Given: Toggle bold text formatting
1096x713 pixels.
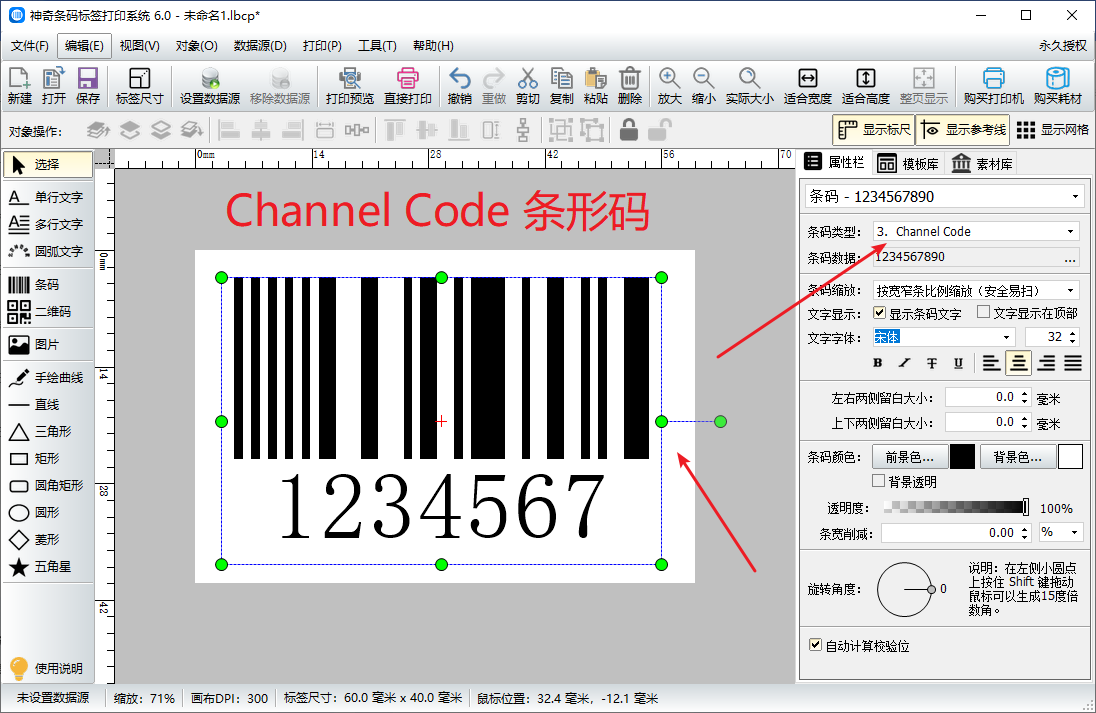Looking at the screenshot, I should tap(878, 363).
